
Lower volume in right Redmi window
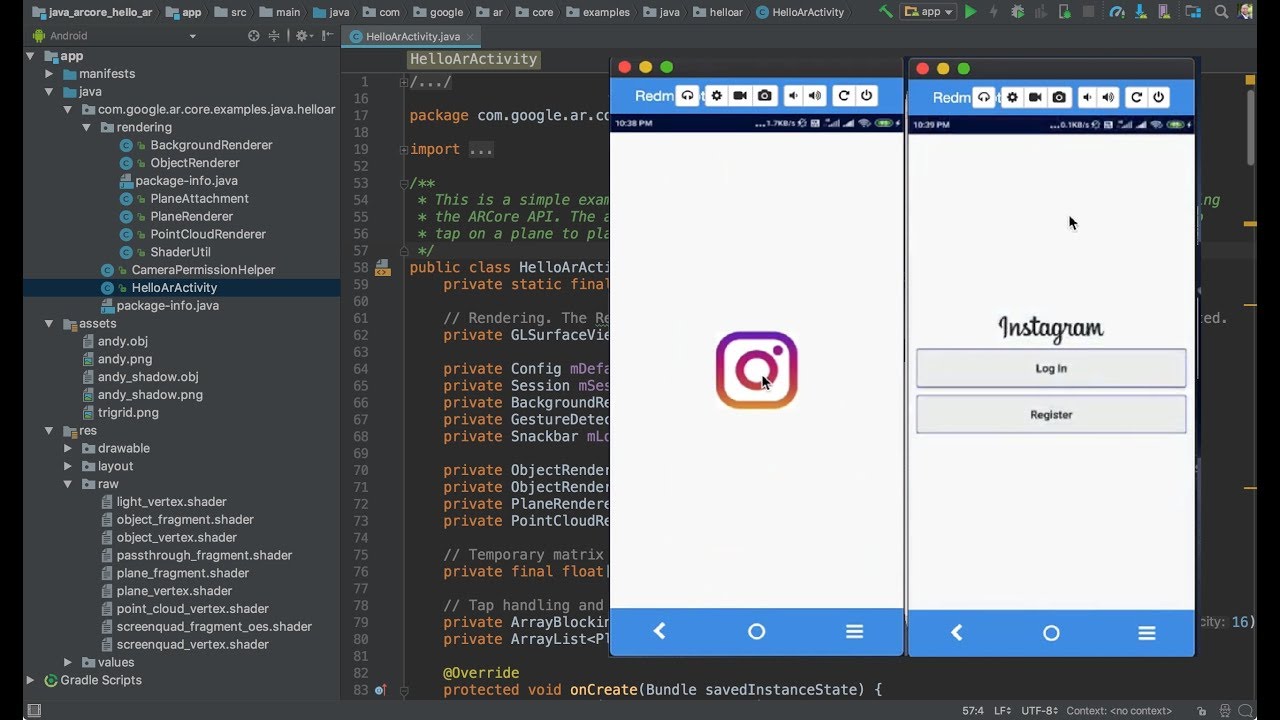tap(1086, 97)
